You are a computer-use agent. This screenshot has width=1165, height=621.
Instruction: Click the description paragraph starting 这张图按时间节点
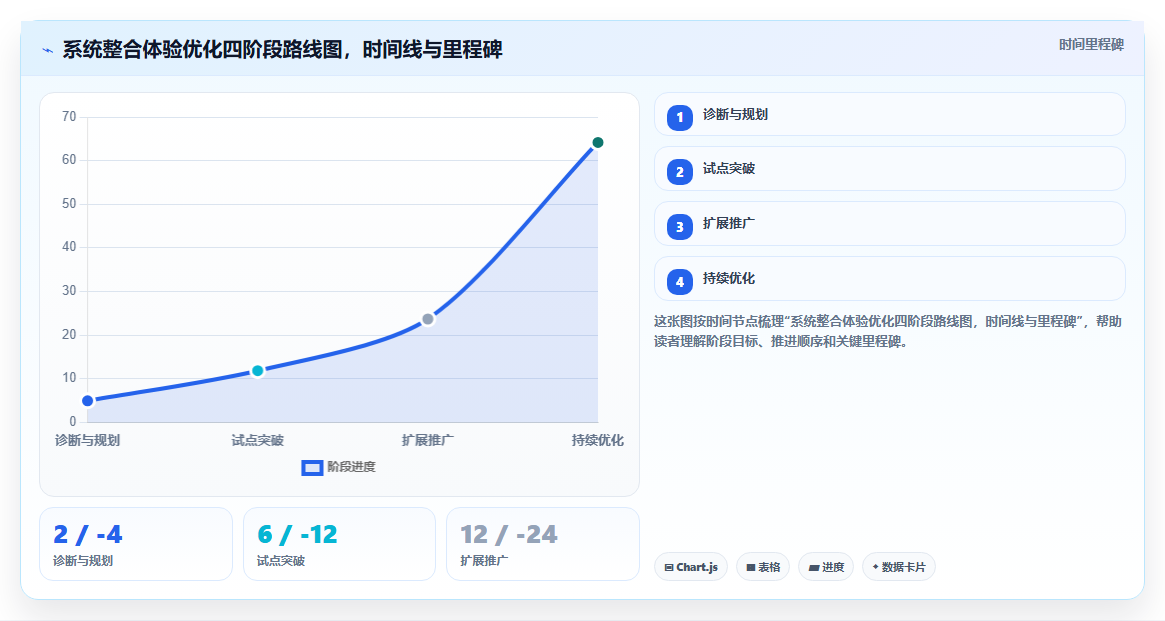click(888, 331)
